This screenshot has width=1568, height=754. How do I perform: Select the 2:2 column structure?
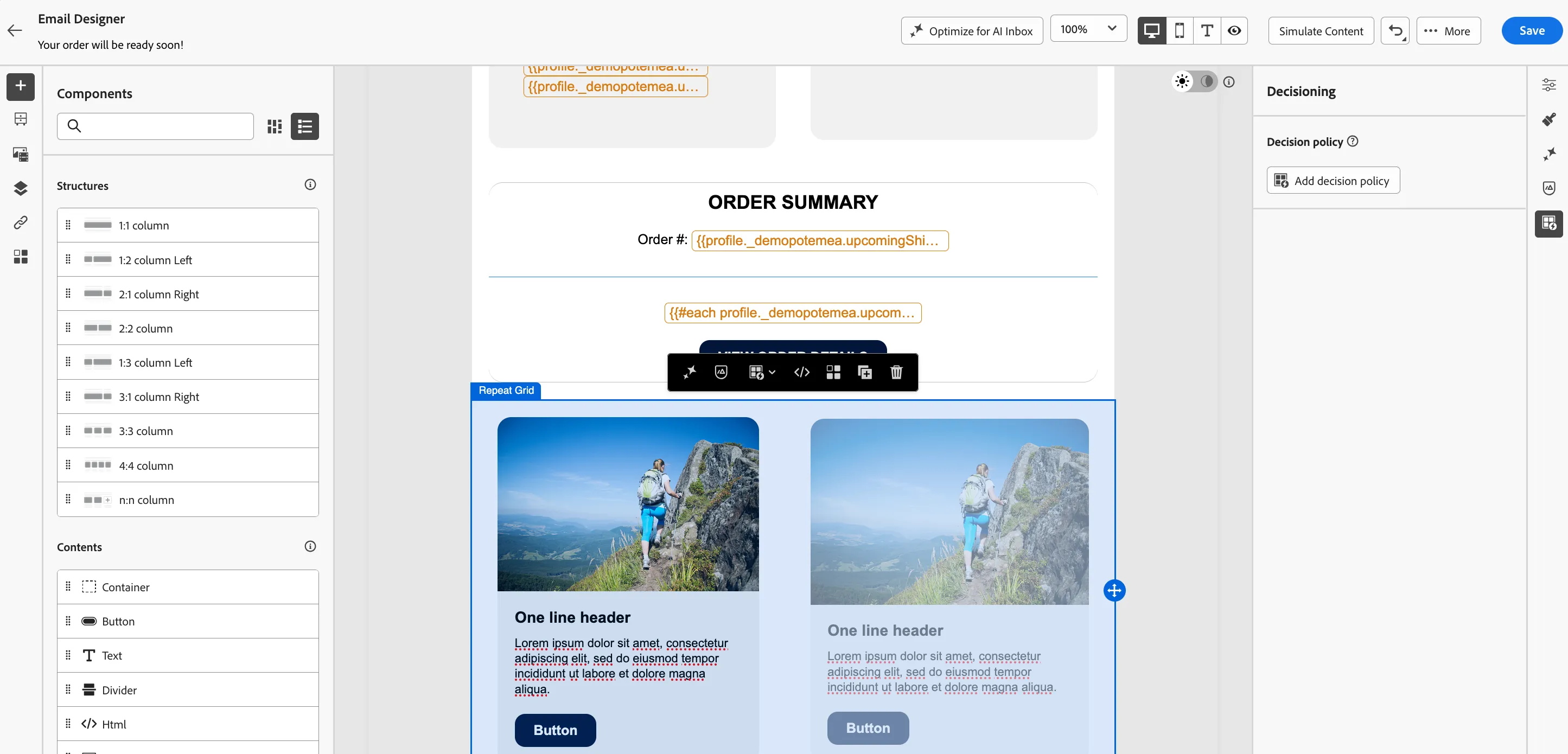point(188,328)
